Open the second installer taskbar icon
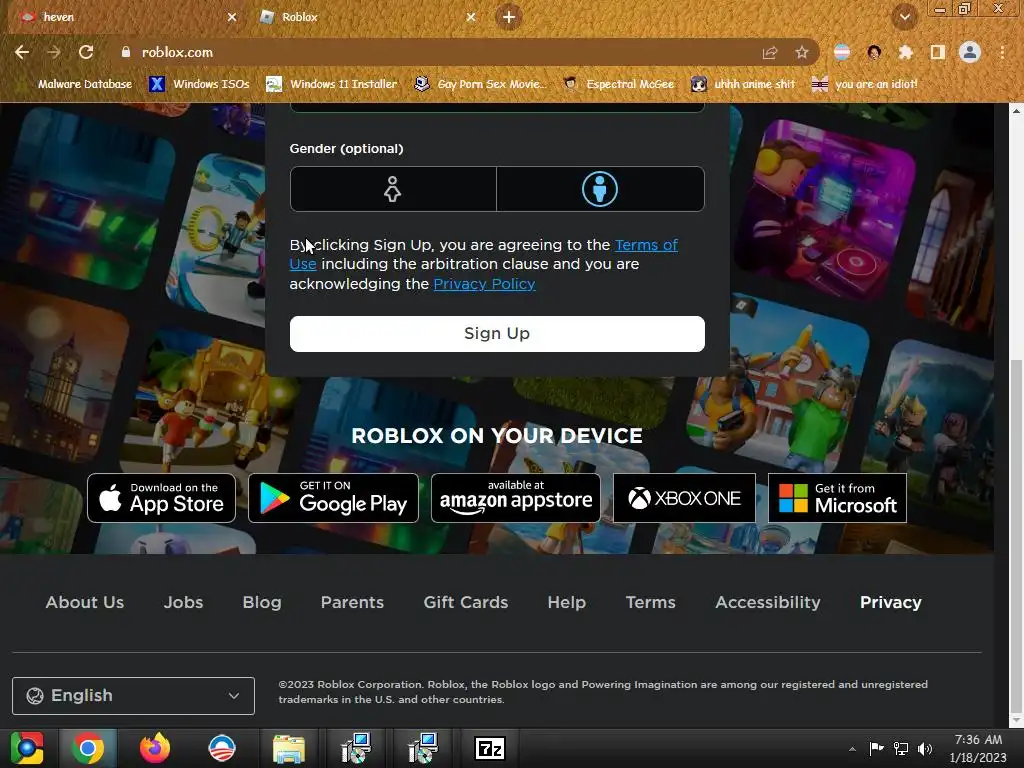The height and width of the screenshot is (768, 1024). pyautogui.click(x=423, y=748)
